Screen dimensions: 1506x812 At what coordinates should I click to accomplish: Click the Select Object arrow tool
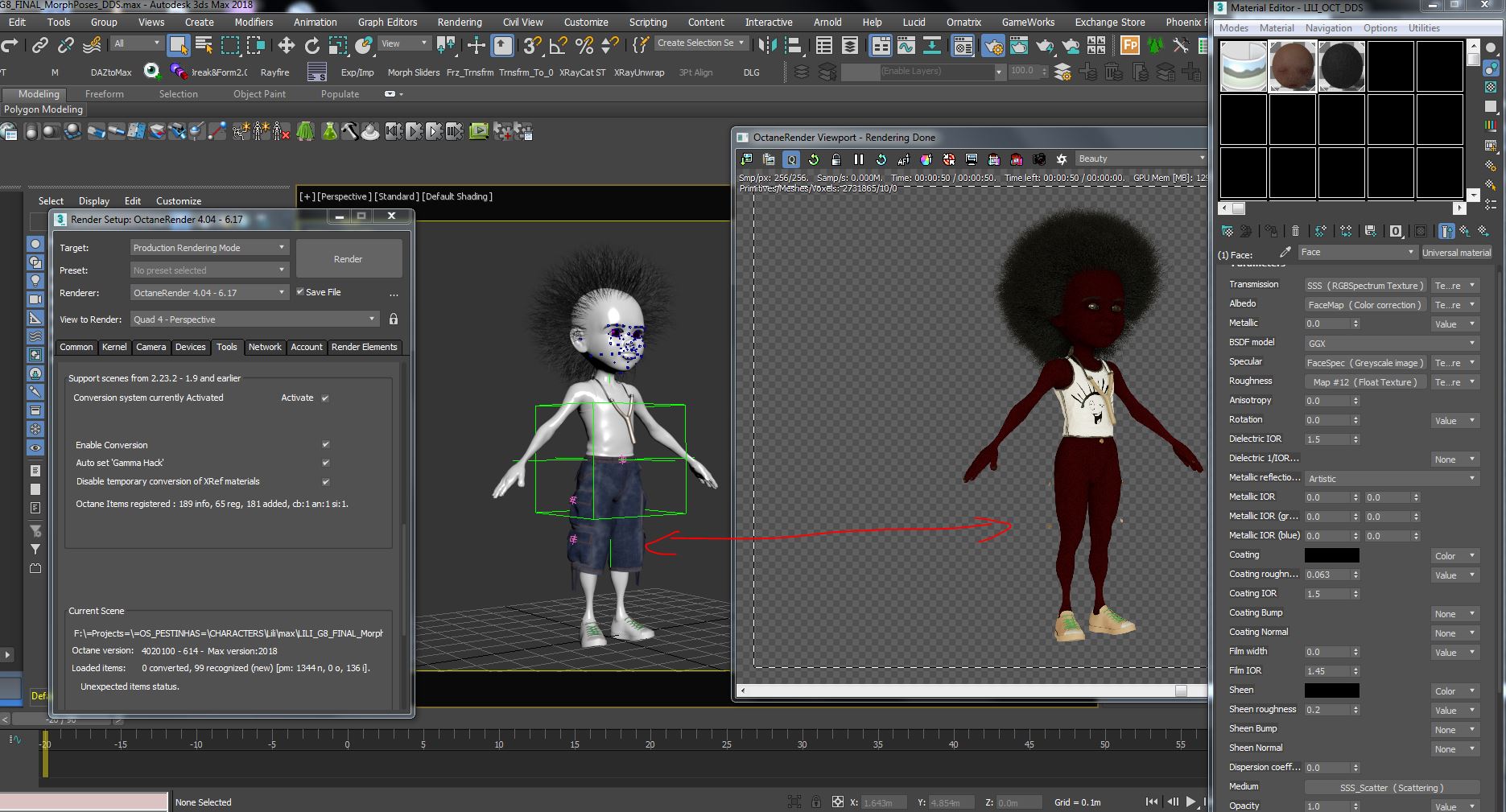[x=178, y=45]
